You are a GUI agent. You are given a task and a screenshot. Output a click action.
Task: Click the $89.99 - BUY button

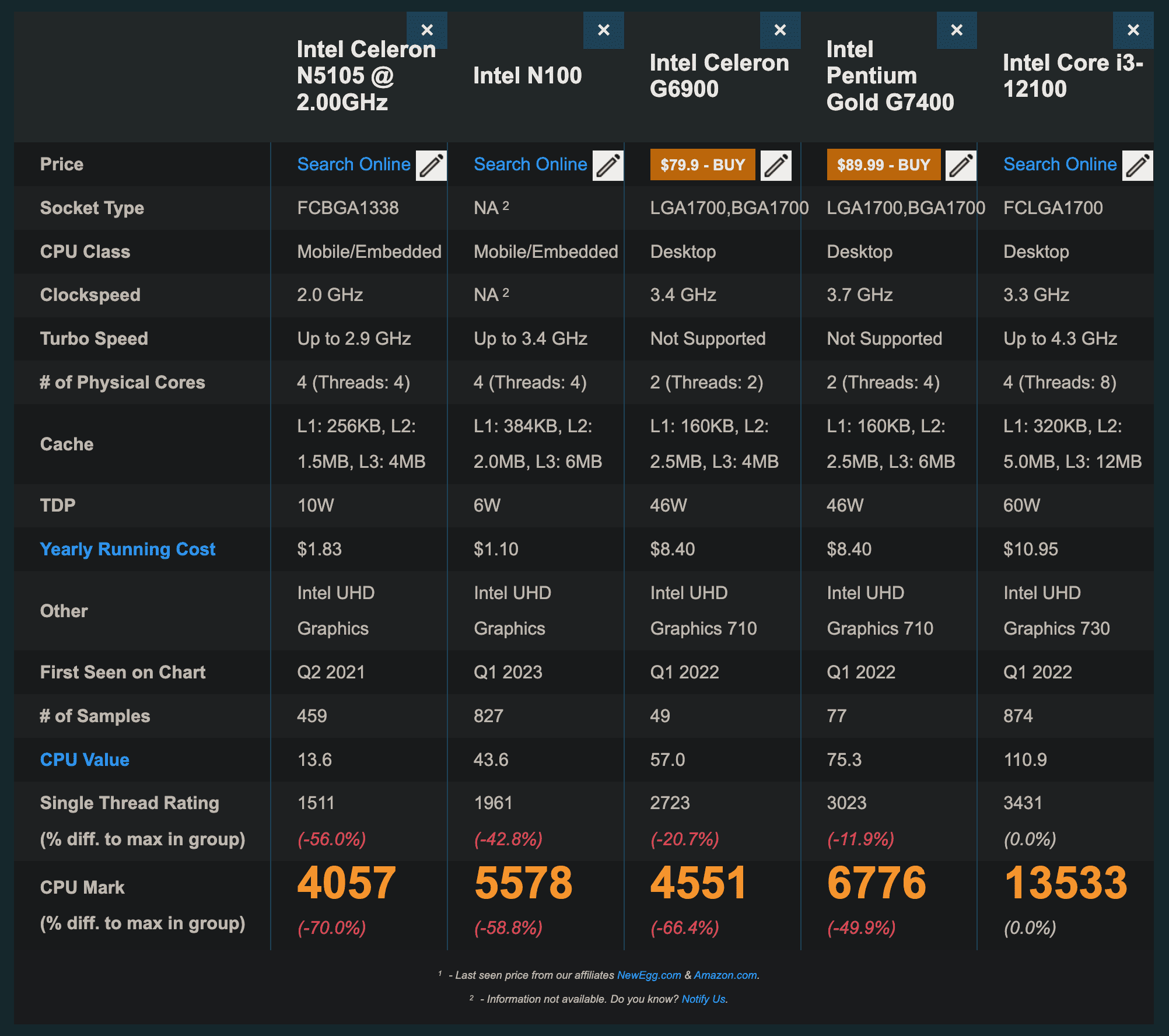tap(884, 164)
